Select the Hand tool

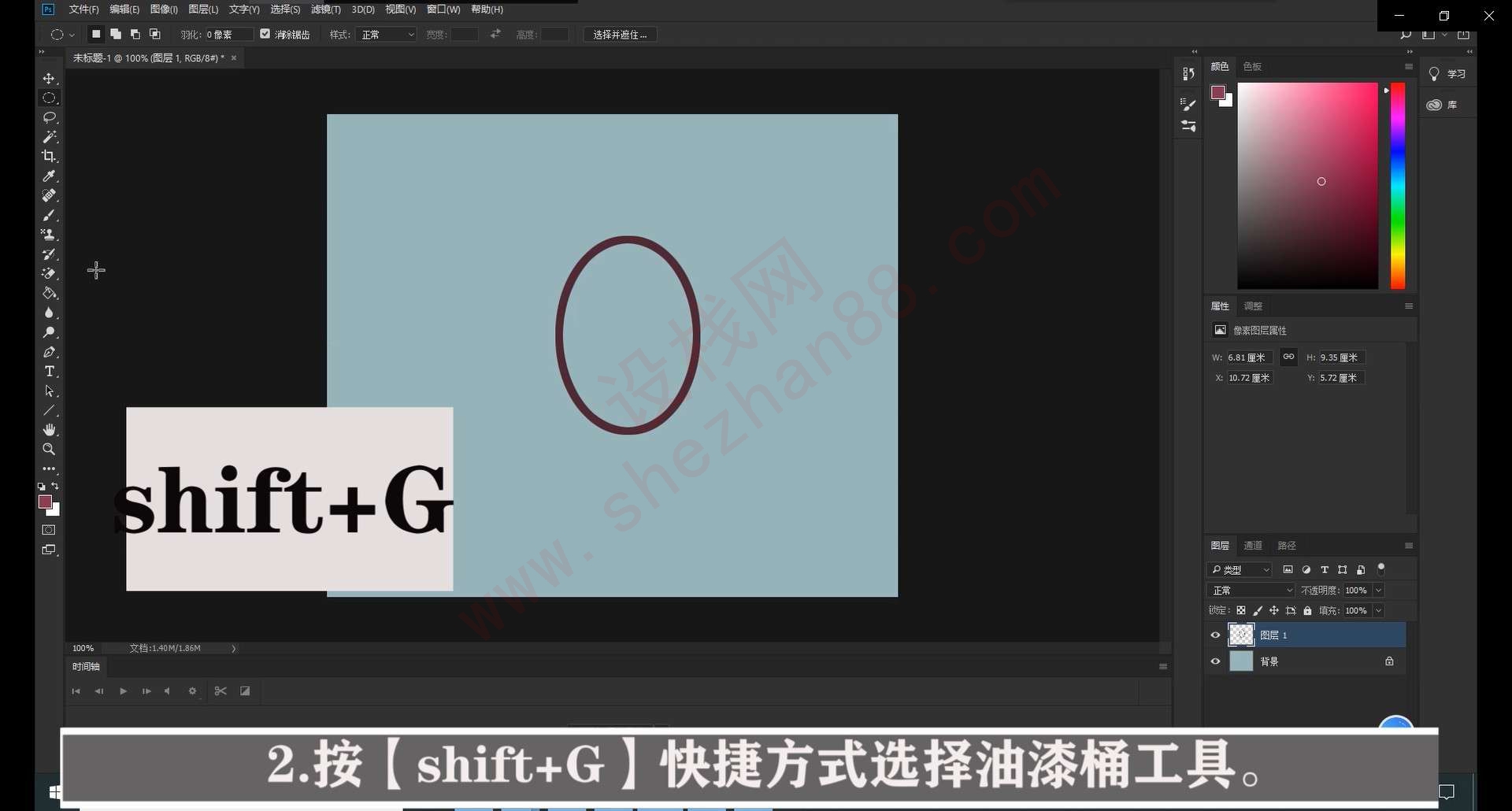click(x=49, y=430)
